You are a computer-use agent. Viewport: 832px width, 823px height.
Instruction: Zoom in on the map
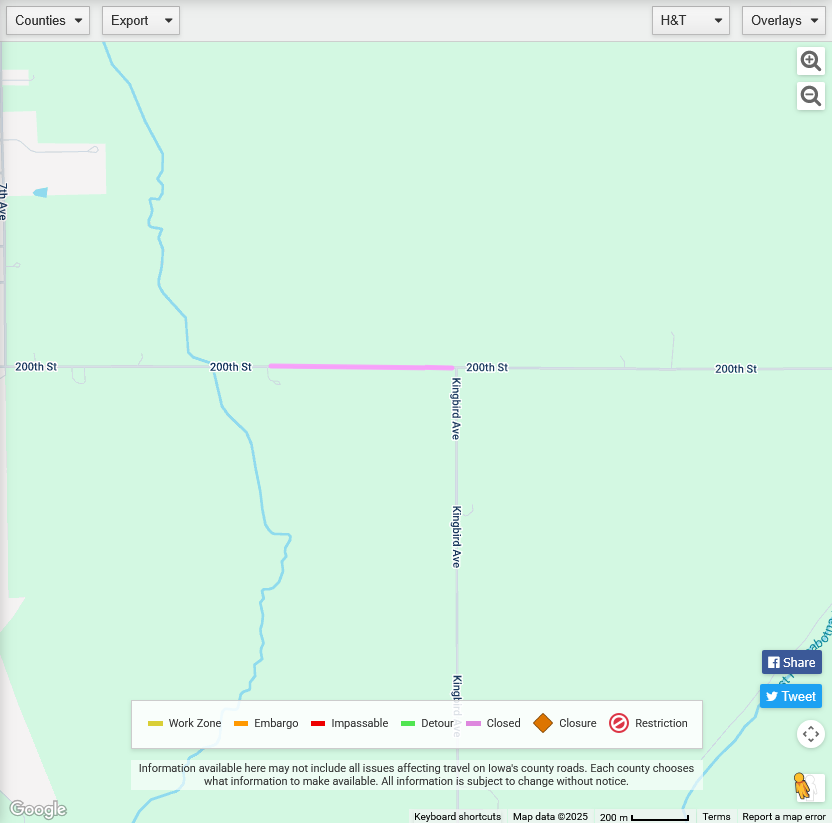pos(811,61)
